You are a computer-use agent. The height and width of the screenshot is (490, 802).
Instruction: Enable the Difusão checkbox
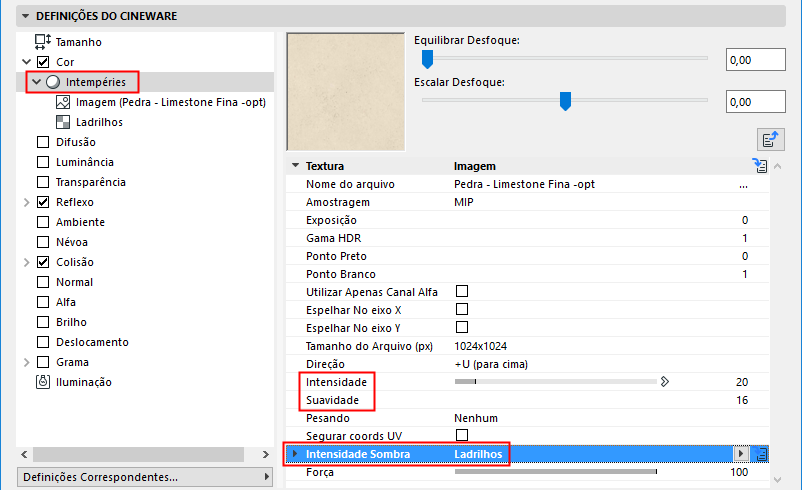(x=43, y=142)
